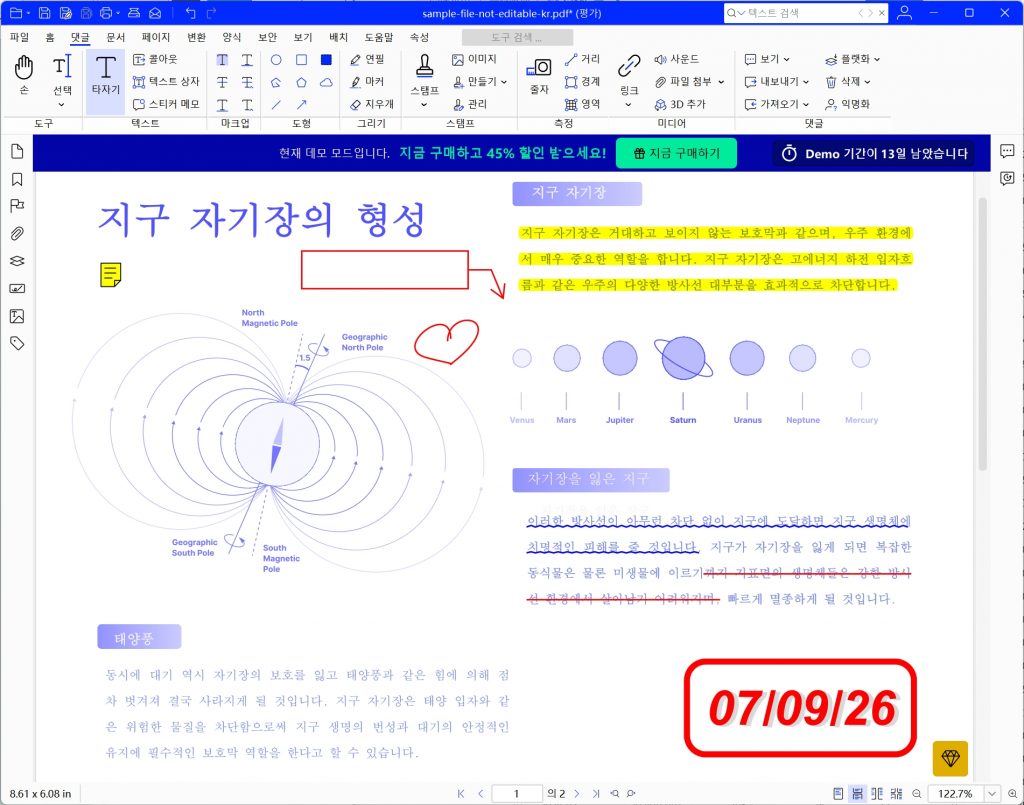
Task: Add a Sticky Note (스티커 메모)
Action: click(x=166, y=104)
